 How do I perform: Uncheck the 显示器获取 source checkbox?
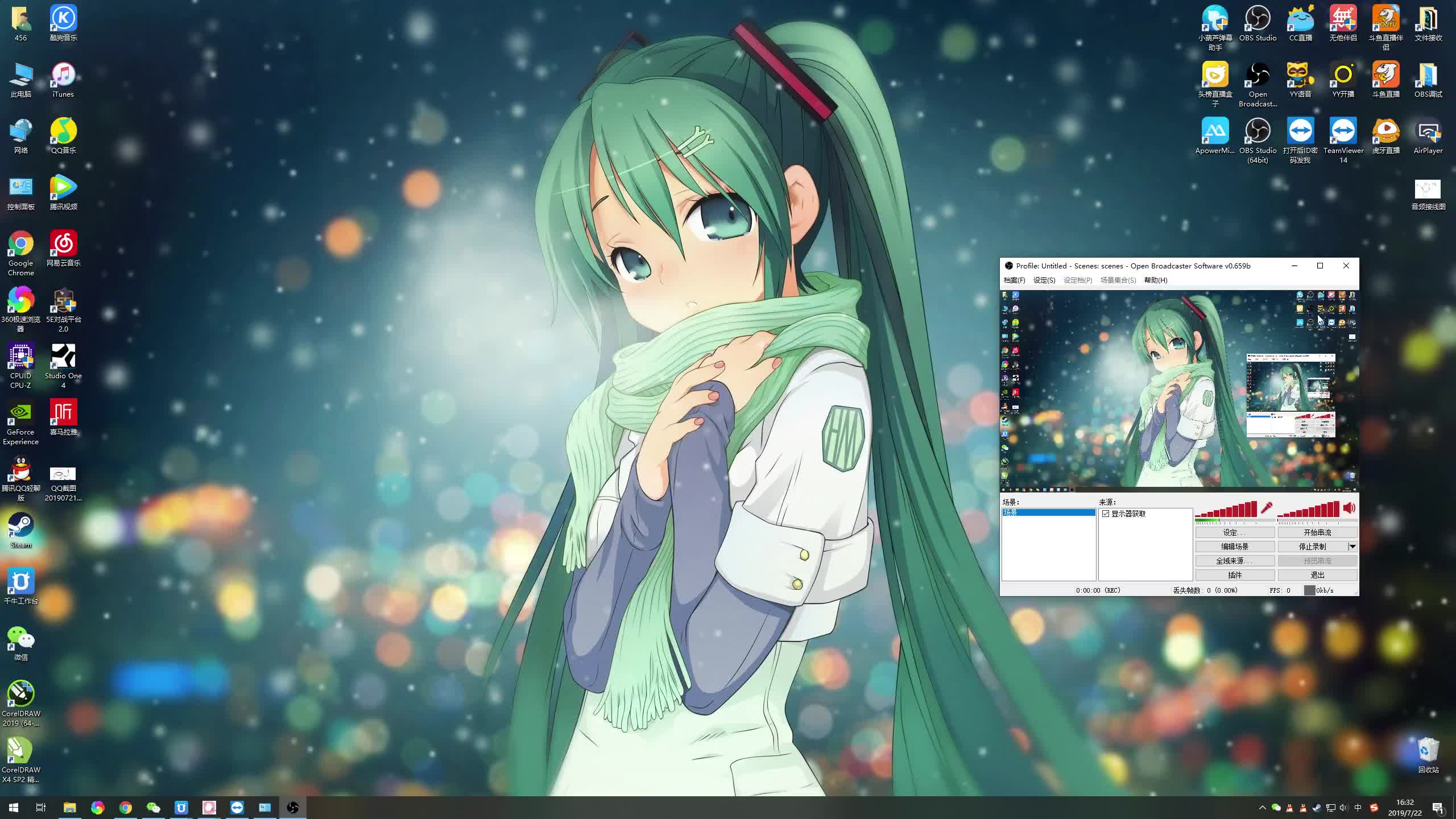1106,514
